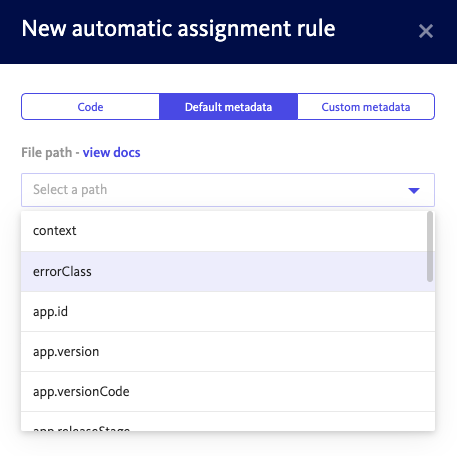457x456 pixels.
Task: Select the Default metadata tab
Action: pyautogui.click(x=228, y=107)
